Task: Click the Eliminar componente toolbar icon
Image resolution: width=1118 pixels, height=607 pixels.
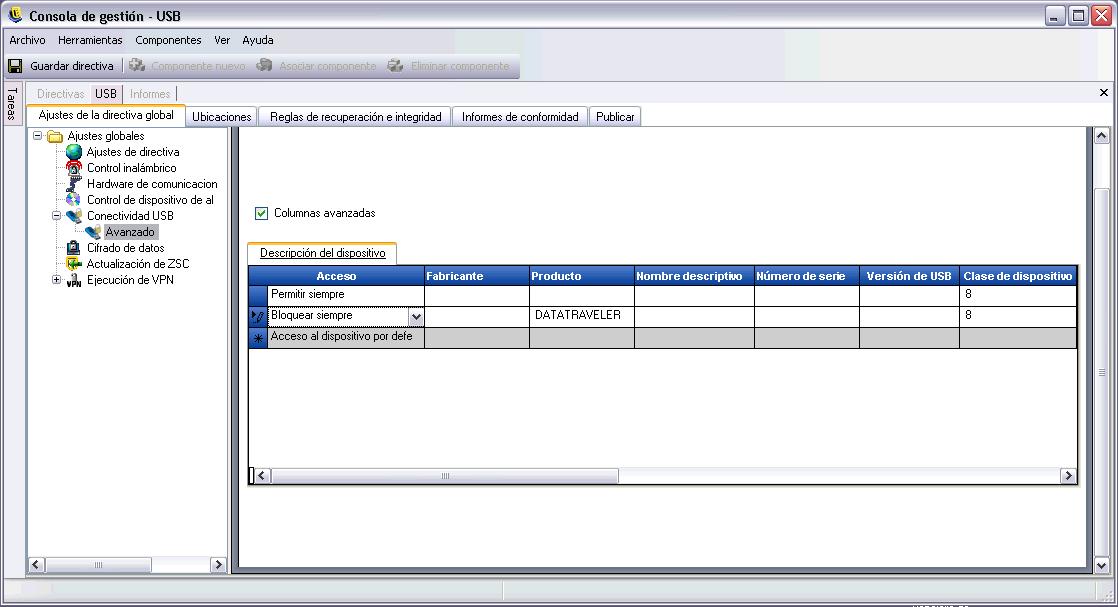Action: tap(396, 66)
